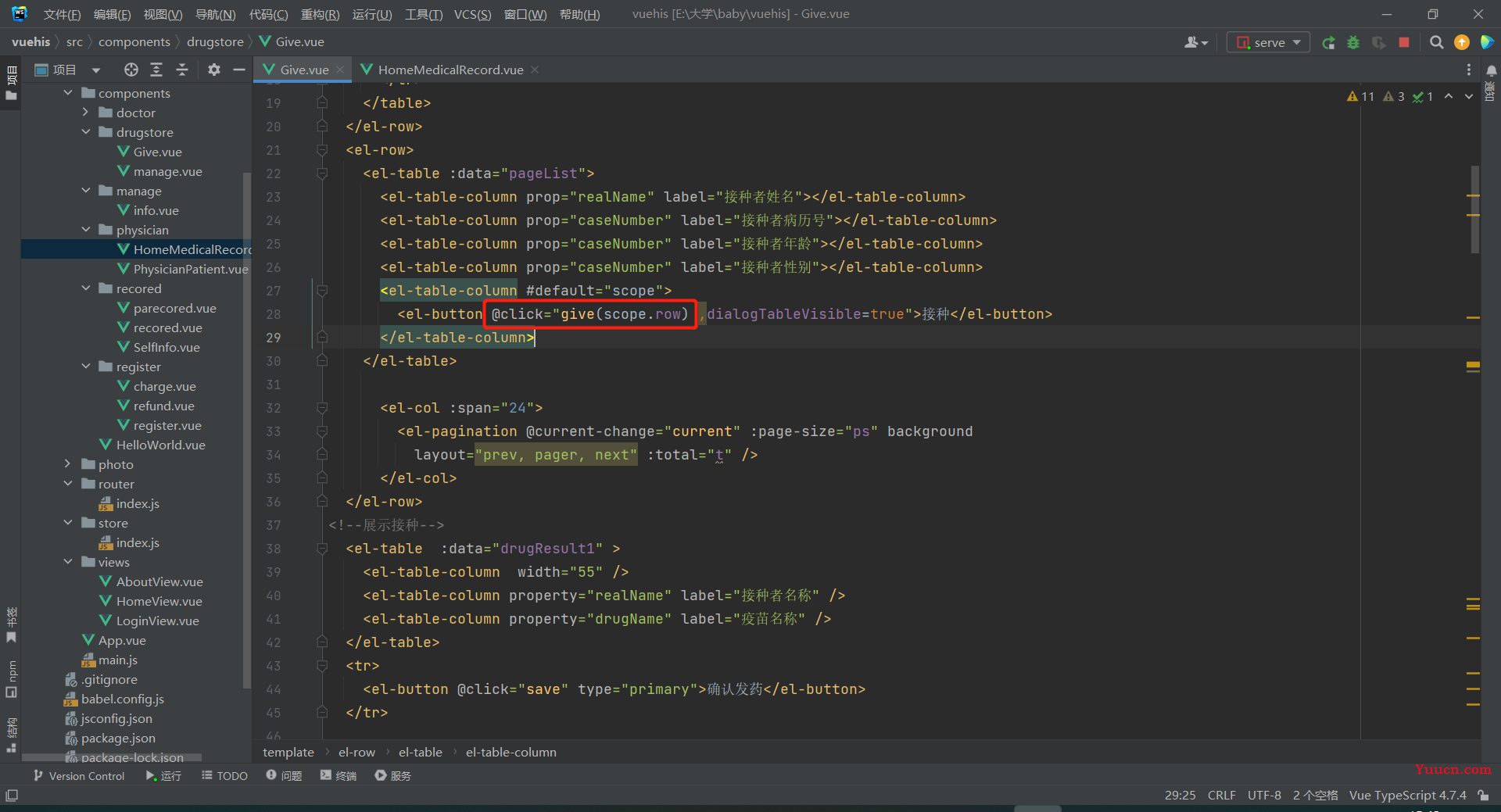Click Vue TypeScript 4.7.4 status widget
Viewport: 1501px width, 812px height.
coord(1407,796)
